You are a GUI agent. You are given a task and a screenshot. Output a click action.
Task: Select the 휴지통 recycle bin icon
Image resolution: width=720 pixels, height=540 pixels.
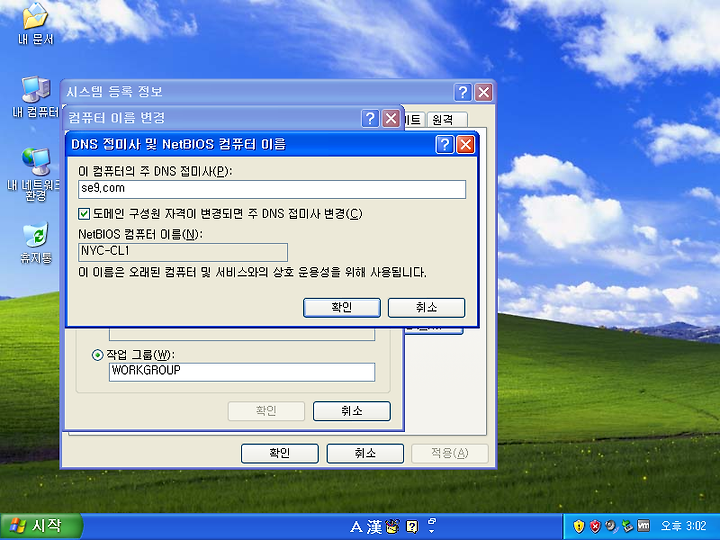click(35, 242)
